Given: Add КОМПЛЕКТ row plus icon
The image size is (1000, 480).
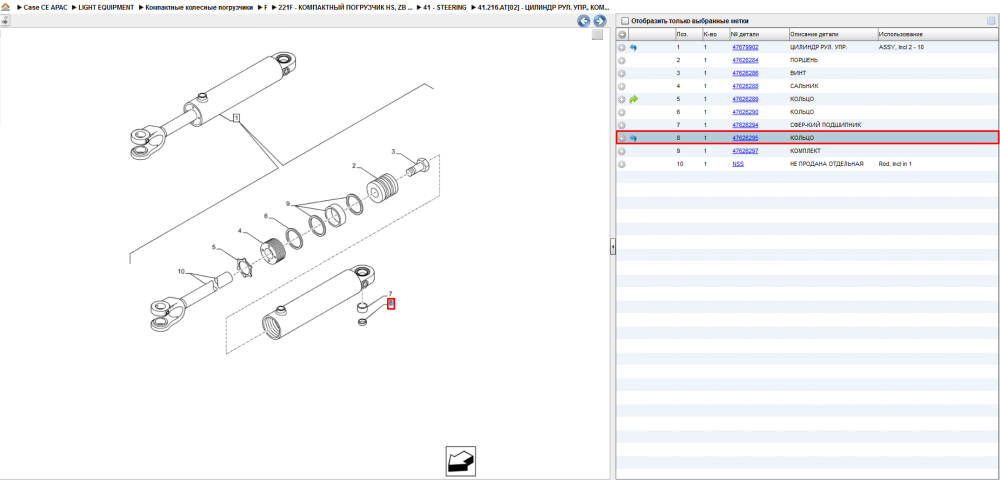Looking at the screenshot, I should 622,151.
